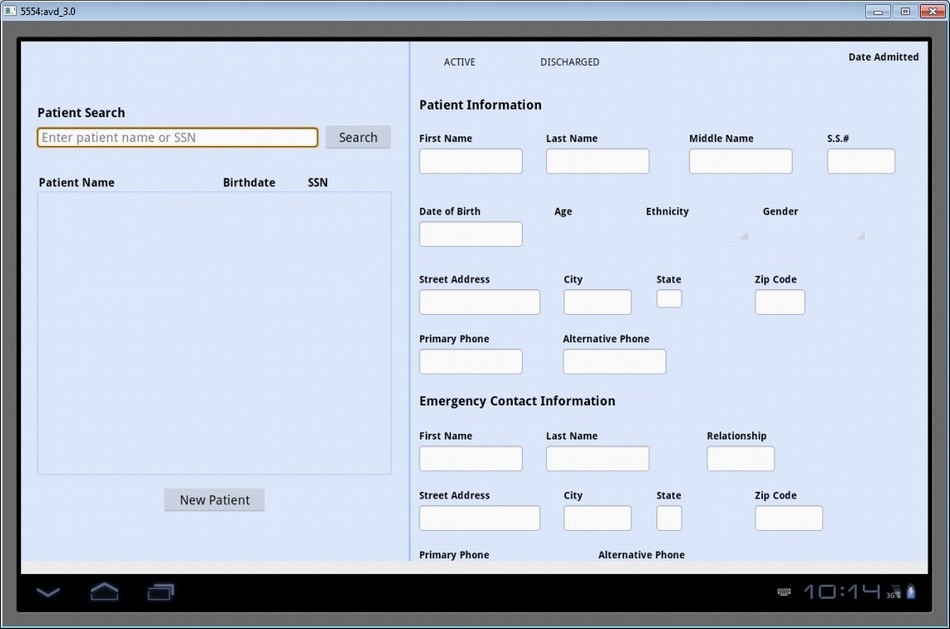Viewport: 950px width, 629px height.
Task: Tap the battery icon in system bar
Action: coord(910,592)
